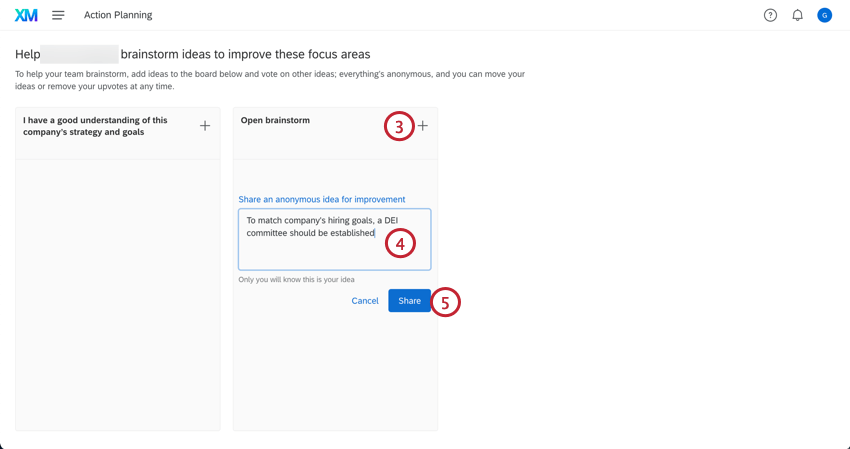
Task: Click the Action Planning page title
Action: click(118, 15)
